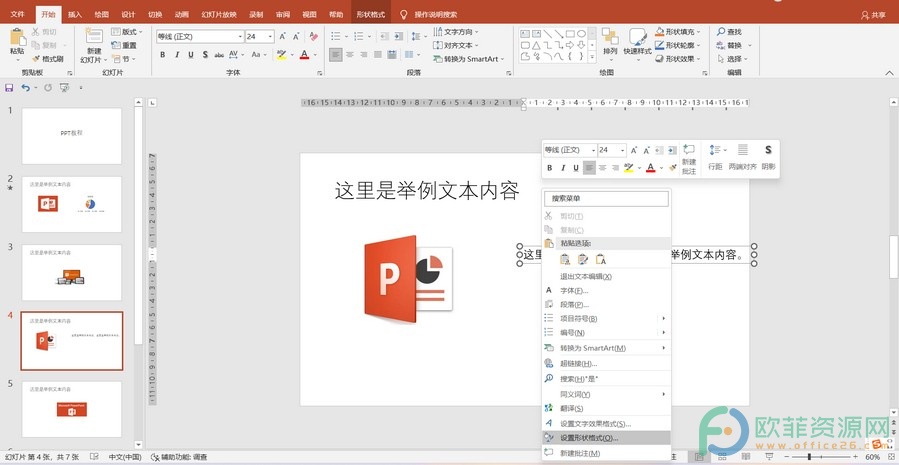This screenshot has width=899, height=465.
Task: Toggle center align in ribbon paragraph group
Action: pos(350,54)
